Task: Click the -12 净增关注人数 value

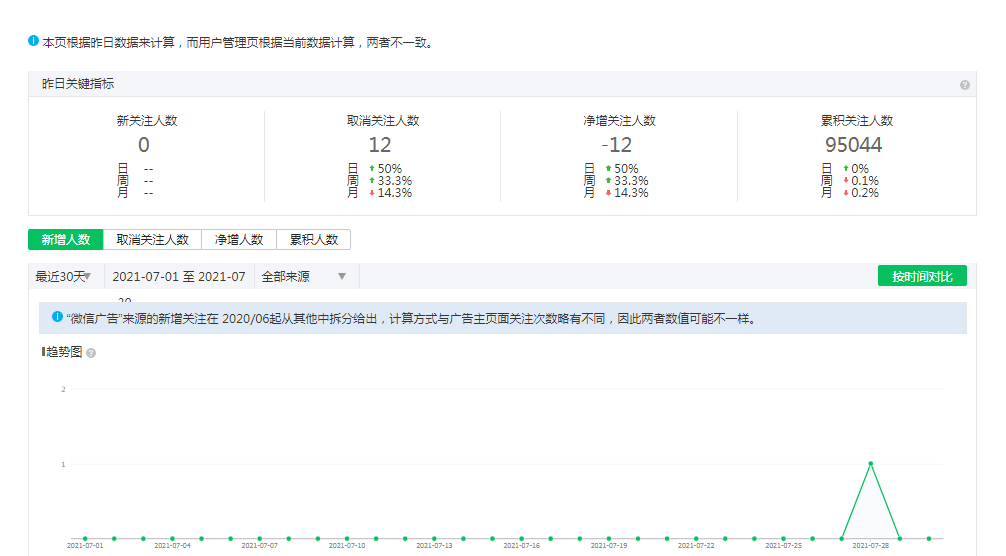Action: pos(619,145)
